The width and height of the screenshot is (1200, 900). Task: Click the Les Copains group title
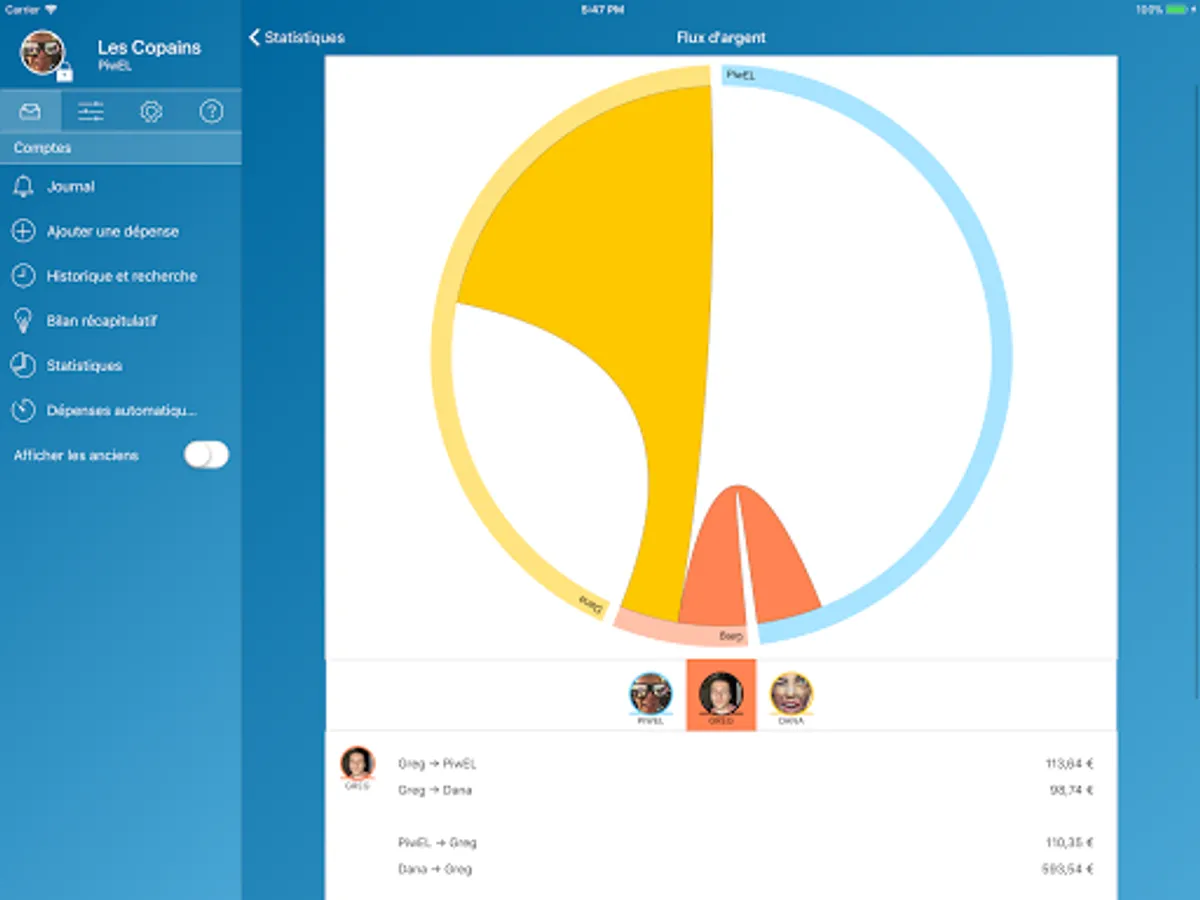[149, 47]
